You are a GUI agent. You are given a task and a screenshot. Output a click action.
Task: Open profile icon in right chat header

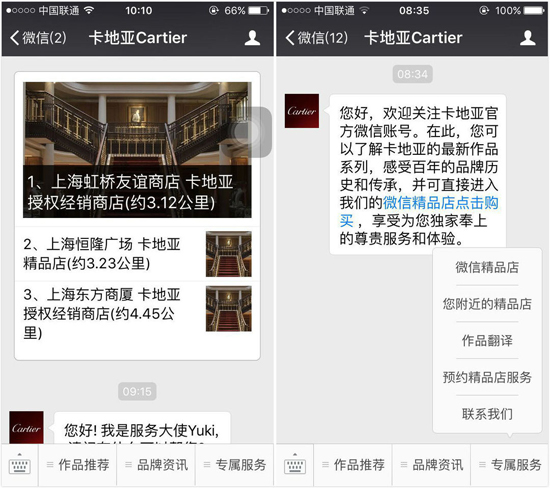pyautogui.click(x=528, y=38)
